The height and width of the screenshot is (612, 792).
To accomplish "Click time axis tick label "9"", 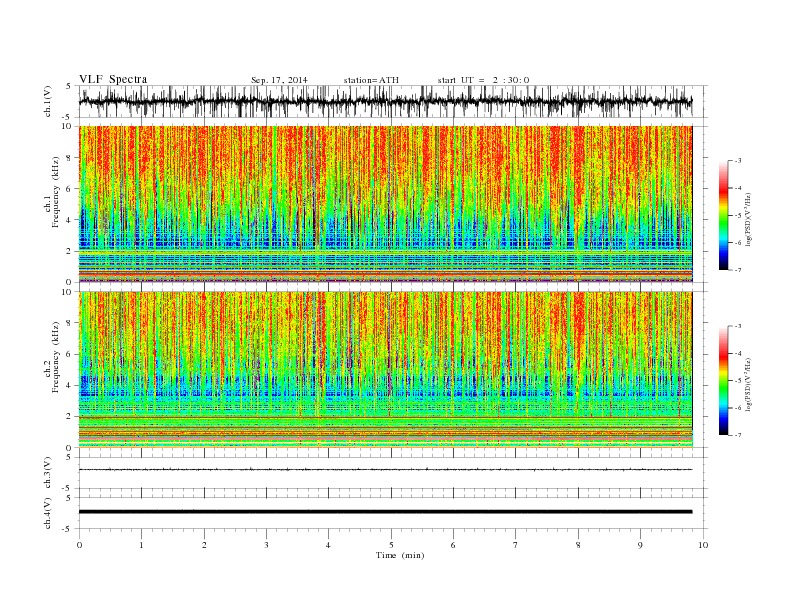I will coord(640,545).
